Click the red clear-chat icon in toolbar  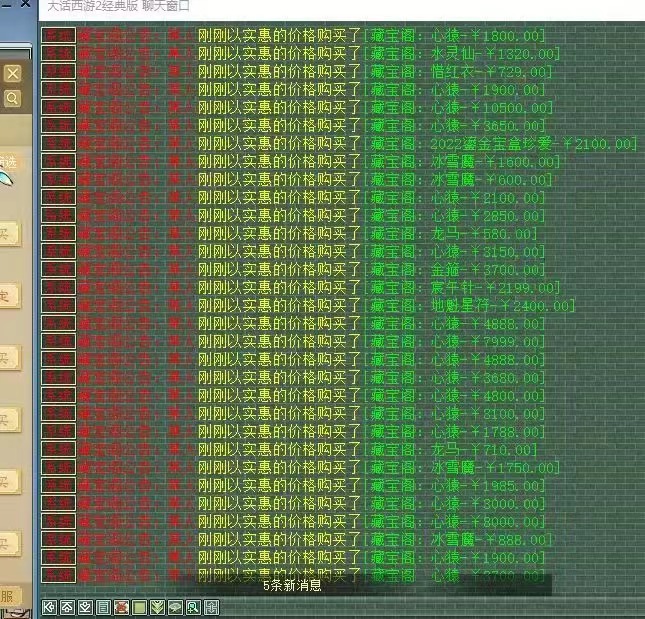[121, 607]
